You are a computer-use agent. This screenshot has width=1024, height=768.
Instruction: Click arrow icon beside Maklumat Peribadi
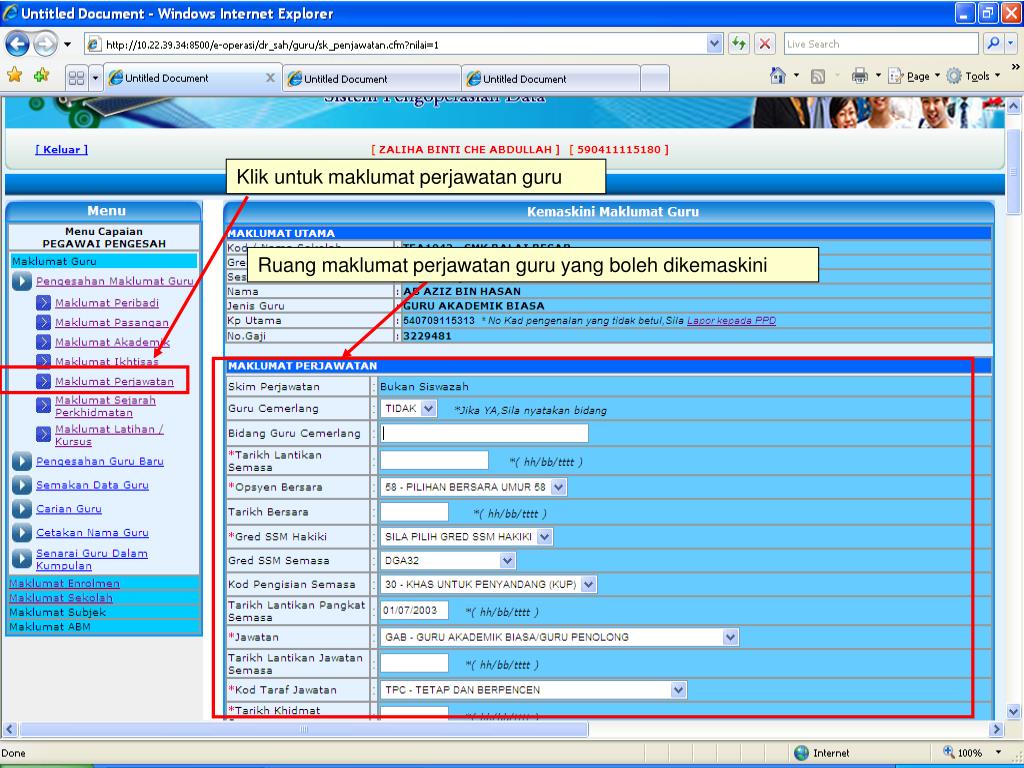[x=43, y=303]
